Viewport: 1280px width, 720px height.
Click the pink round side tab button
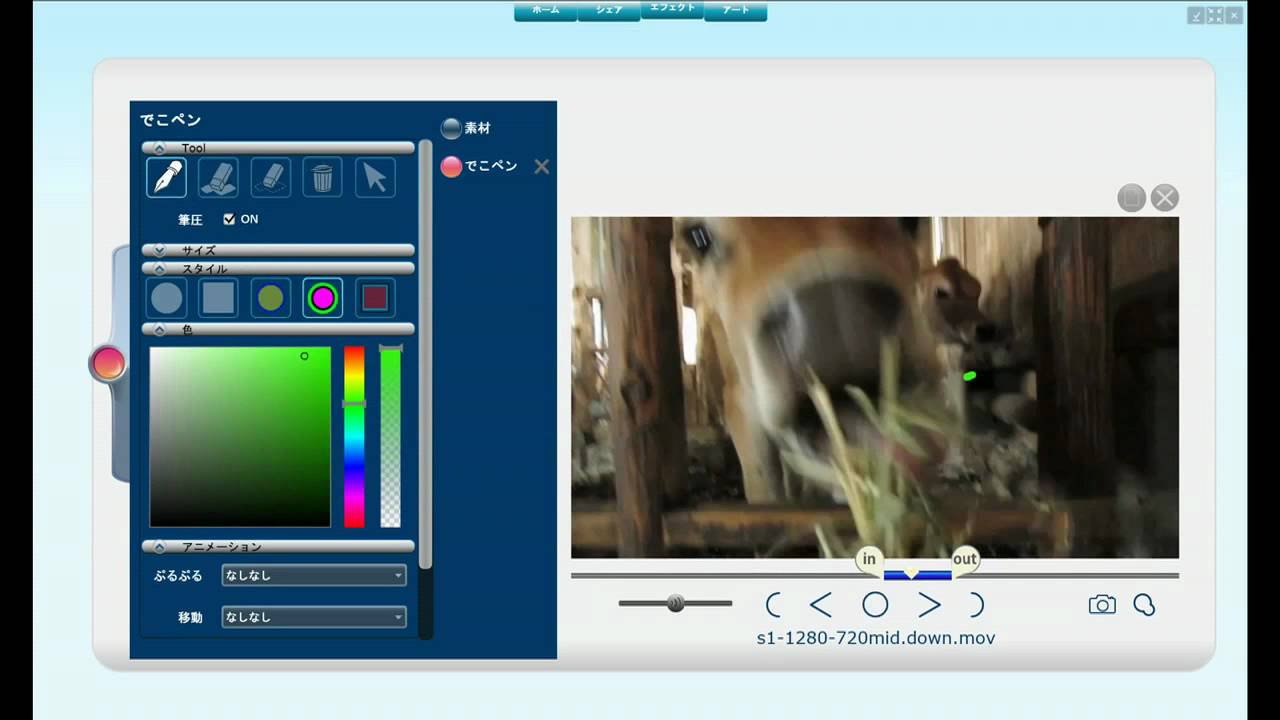coord(107,364)
